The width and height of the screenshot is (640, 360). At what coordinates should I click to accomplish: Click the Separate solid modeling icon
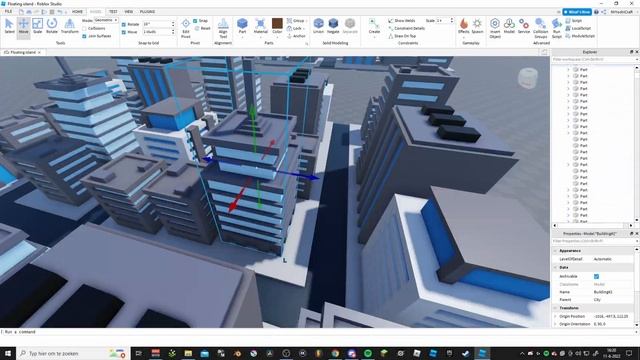click(350, 26)
